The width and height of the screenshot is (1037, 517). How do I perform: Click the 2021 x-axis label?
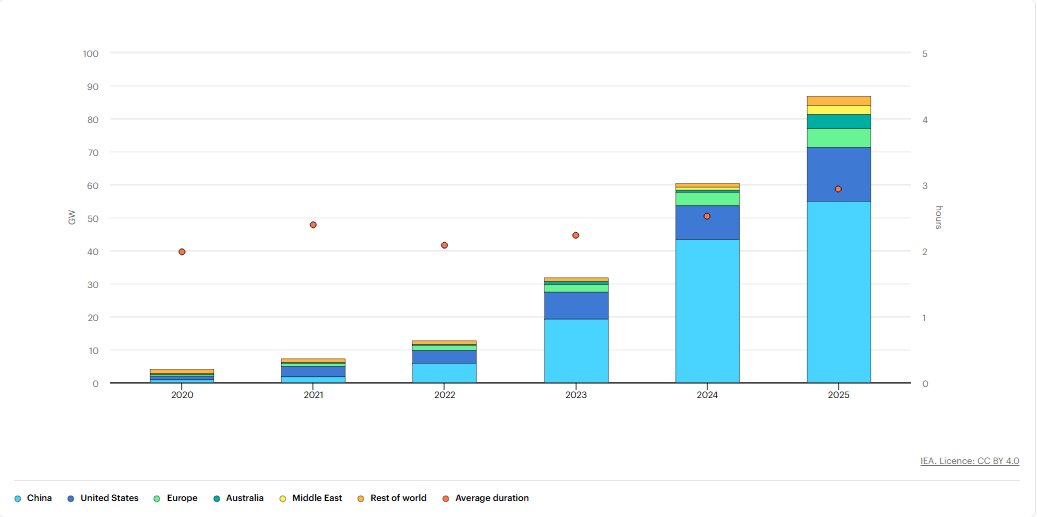(313, 394)
